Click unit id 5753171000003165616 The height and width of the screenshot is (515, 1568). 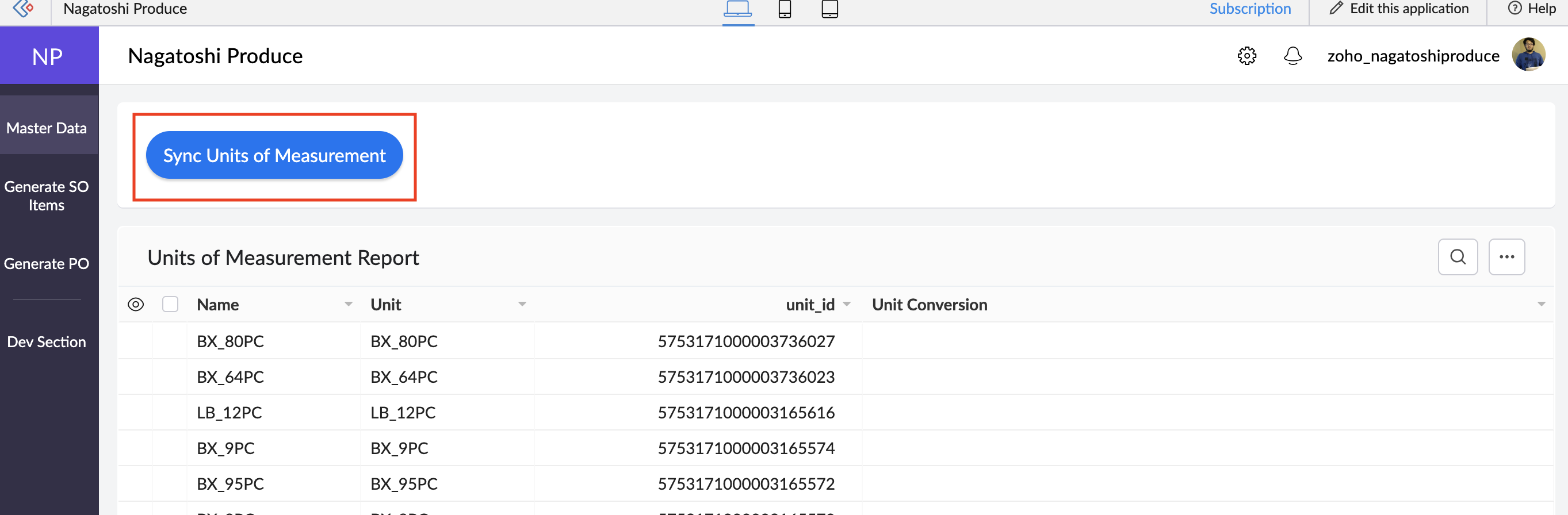[745, 413]
